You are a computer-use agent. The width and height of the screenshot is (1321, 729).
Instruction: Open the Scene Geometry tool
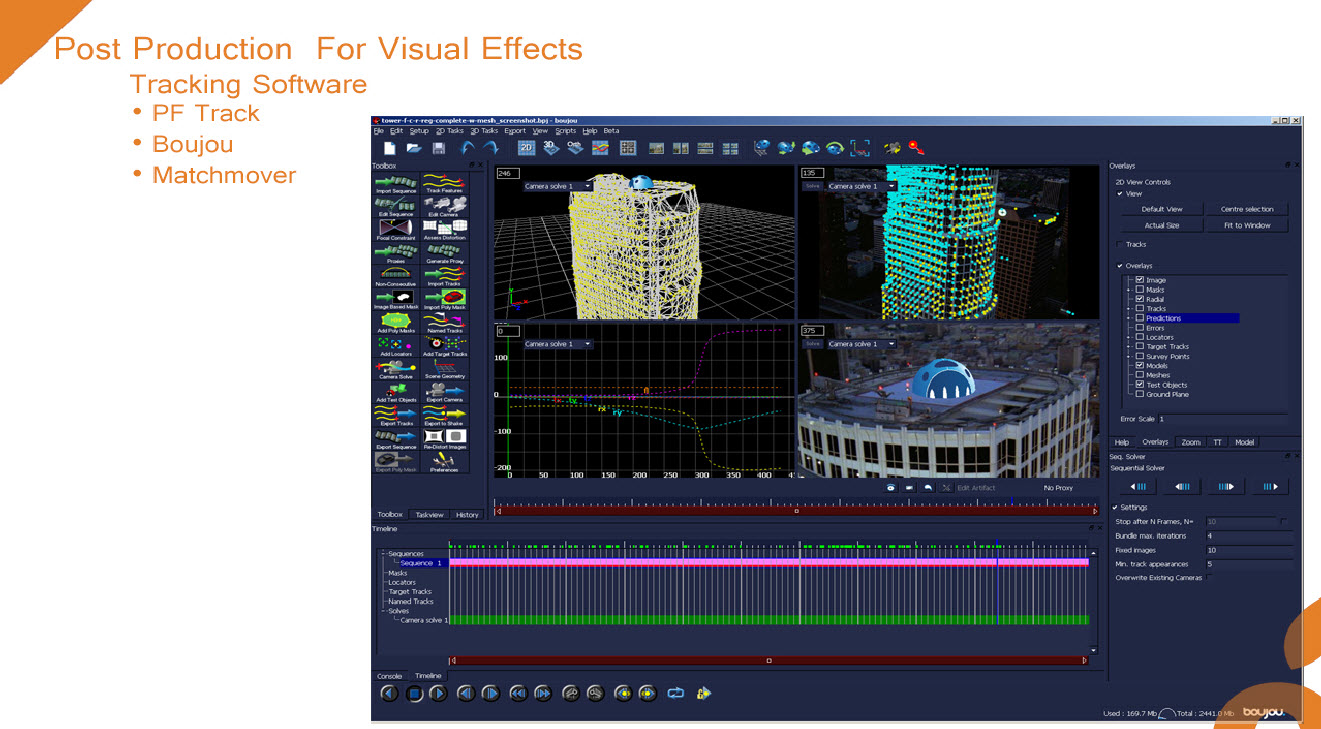pos(444,367)
